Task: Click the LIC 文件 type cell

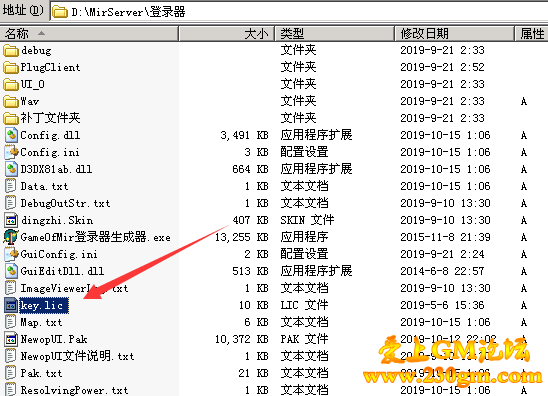Action: pyautogui.click(x=304, y=305)
